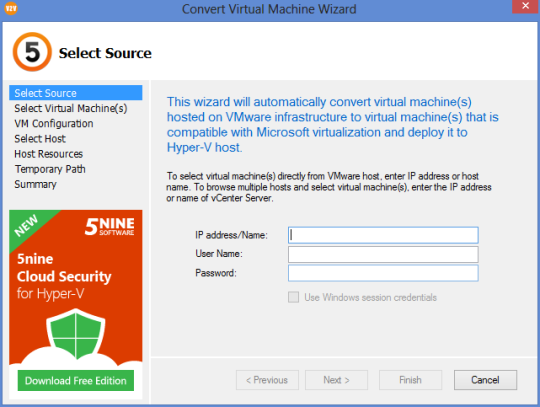Image resolution: width=540 pixels, height=407 pixels.
Task: Click the Select Source heading text
Action: pos(105,53)
